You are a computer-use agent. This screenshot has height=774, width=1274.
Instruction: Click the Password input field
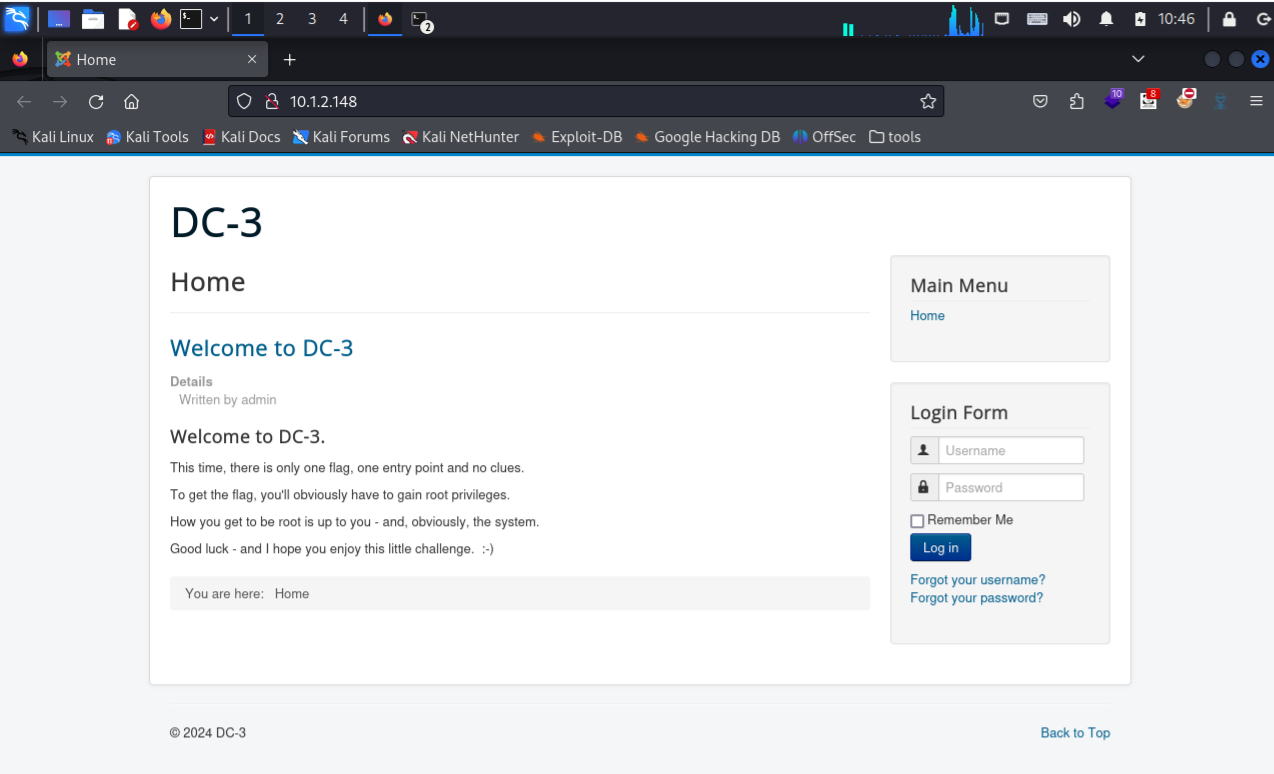(1010, 487)
